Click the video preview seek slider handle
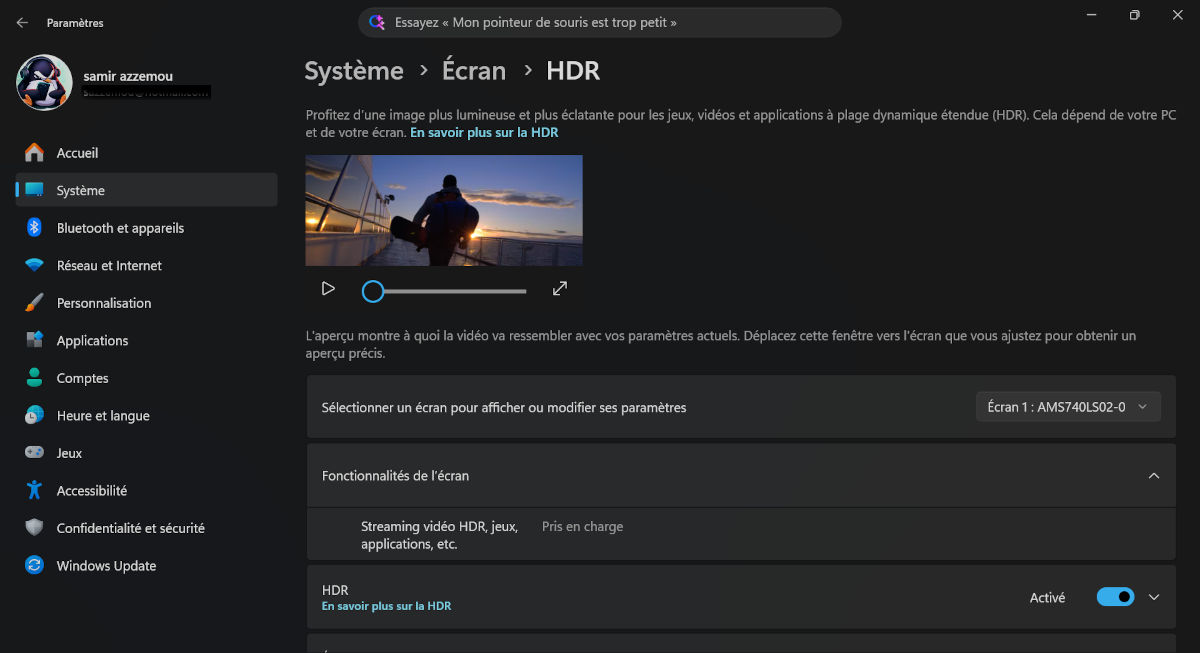This screenshot has width=1200, height=653. [x=373, y=291]
